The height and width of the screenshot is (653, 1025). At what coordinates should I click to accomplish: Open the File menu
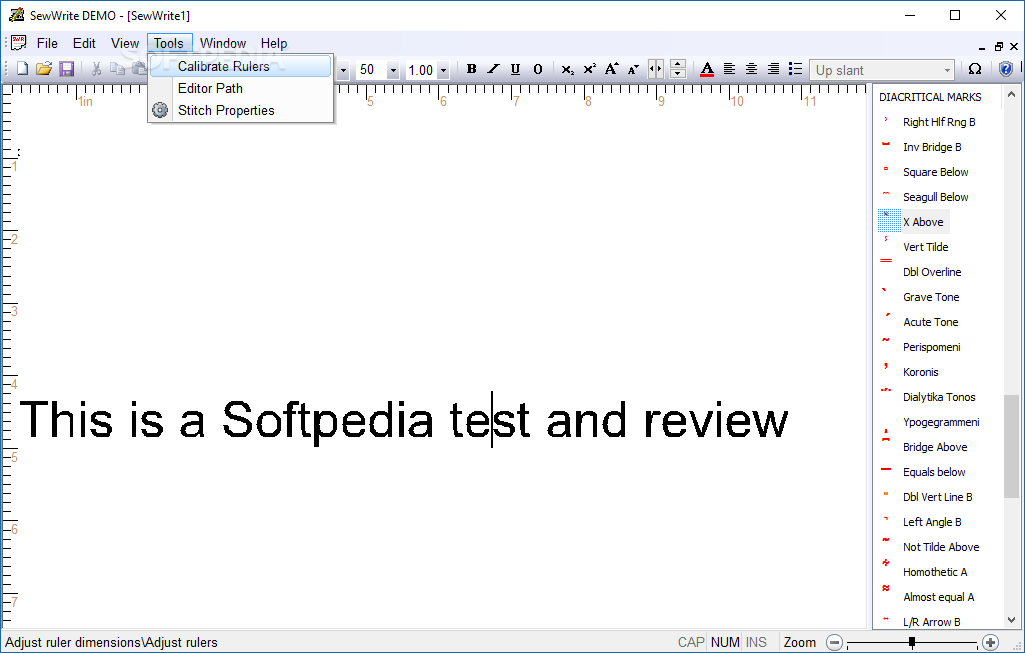[47, 43]
